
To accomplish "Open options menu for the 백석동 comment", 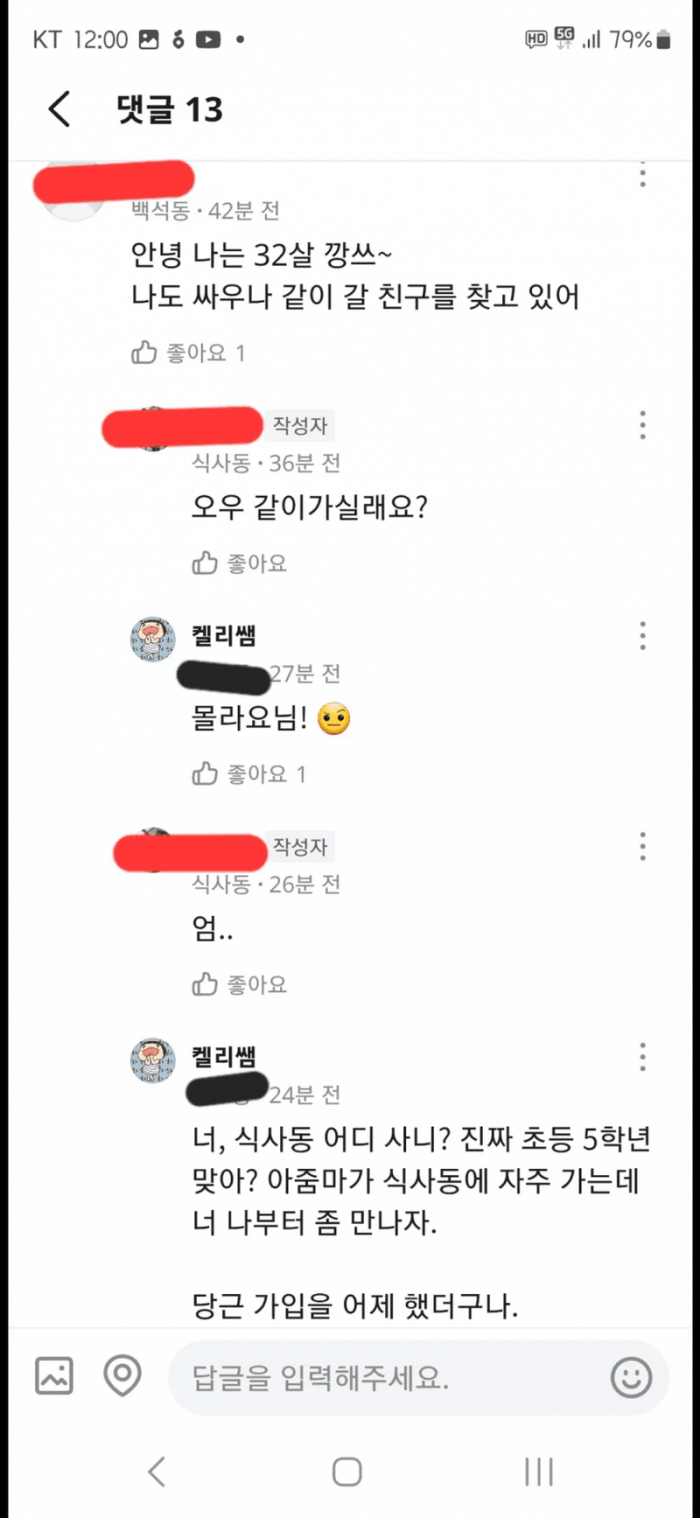I will click(643, 177).
